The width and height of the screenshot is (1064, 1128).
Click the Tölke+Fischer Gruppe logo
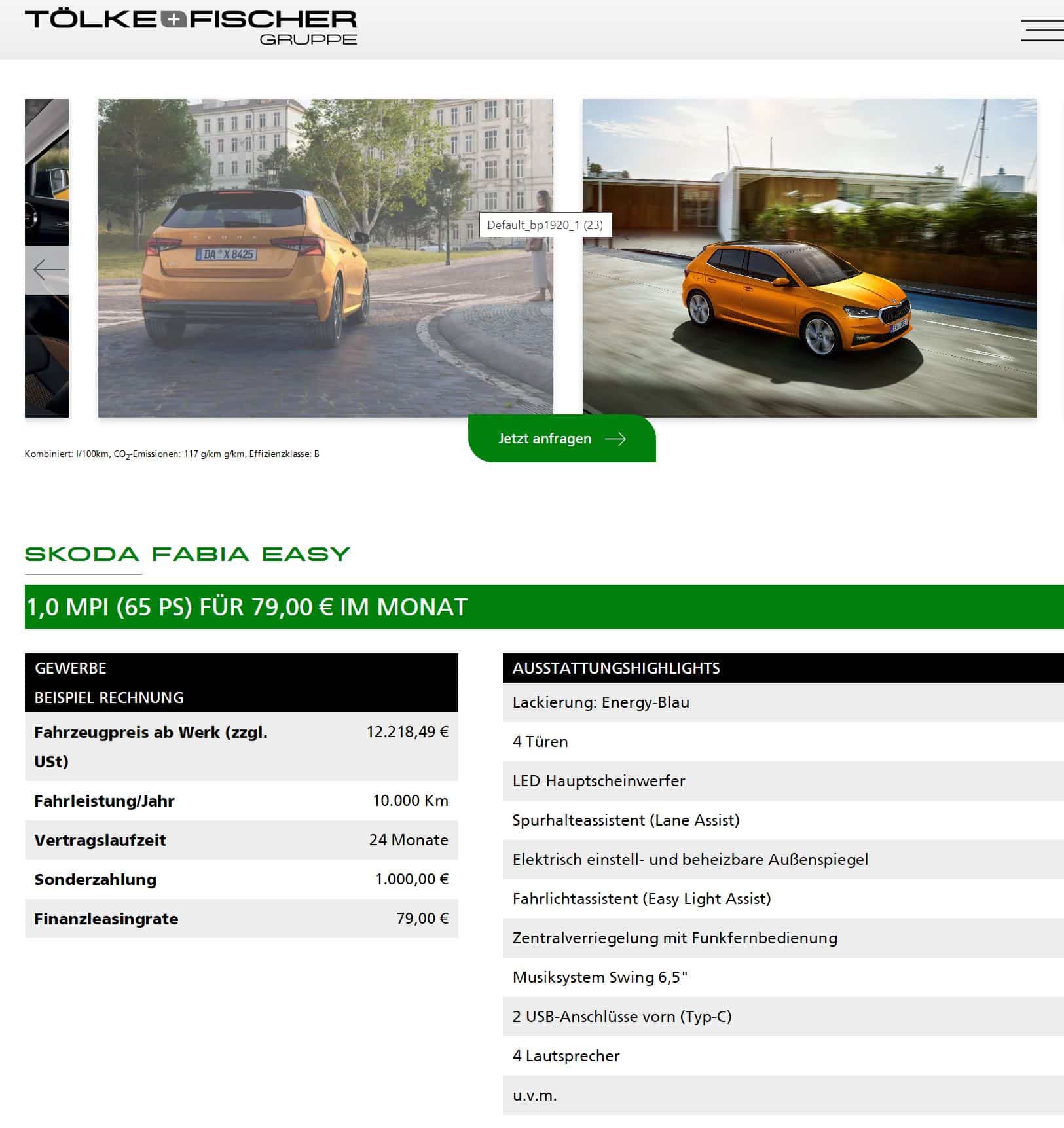pos(191,27)
